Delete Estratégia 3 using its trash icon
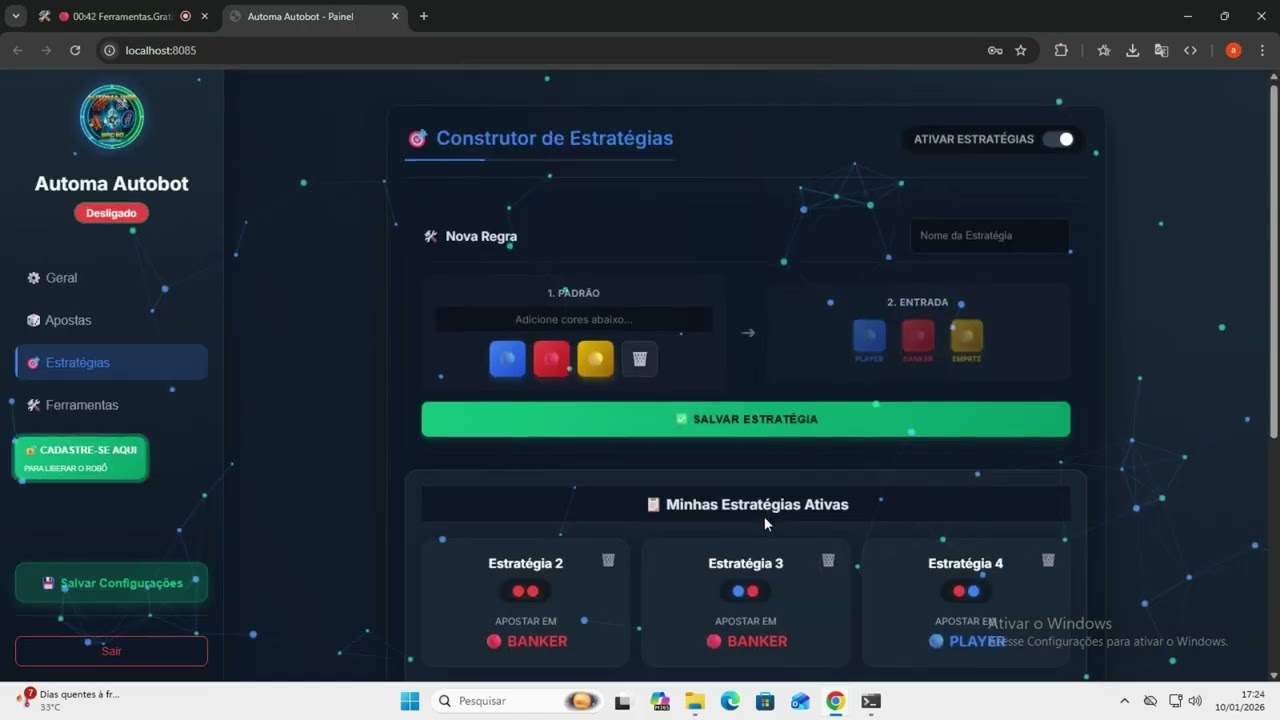Viewport: 1280px width, 720px height. [828, 560]
